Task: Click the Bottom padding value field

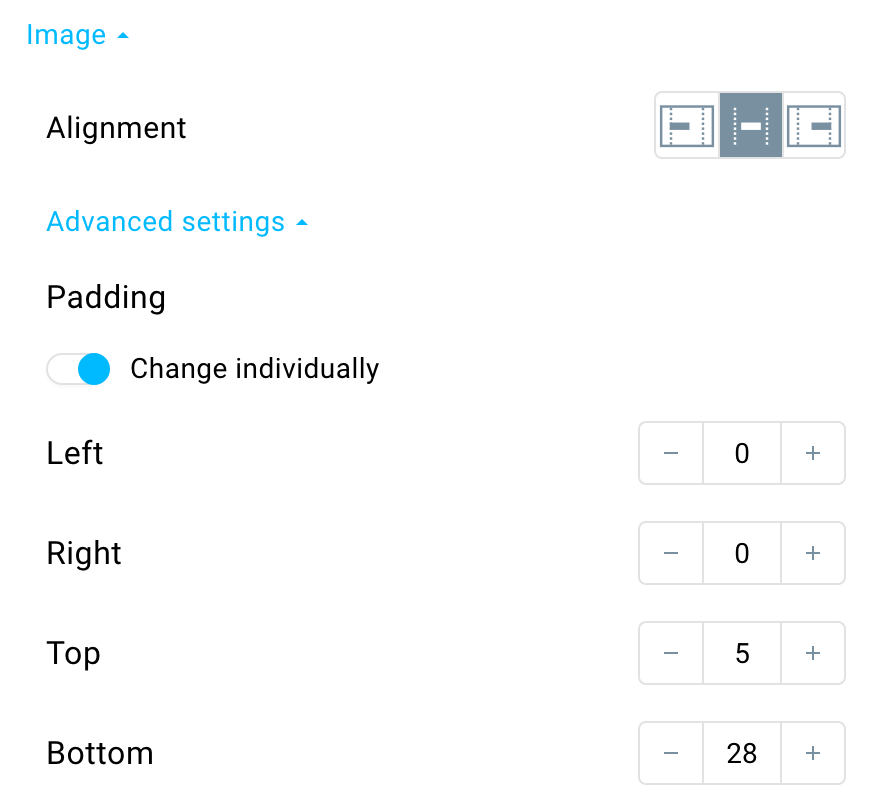Action: pos(742,753)
